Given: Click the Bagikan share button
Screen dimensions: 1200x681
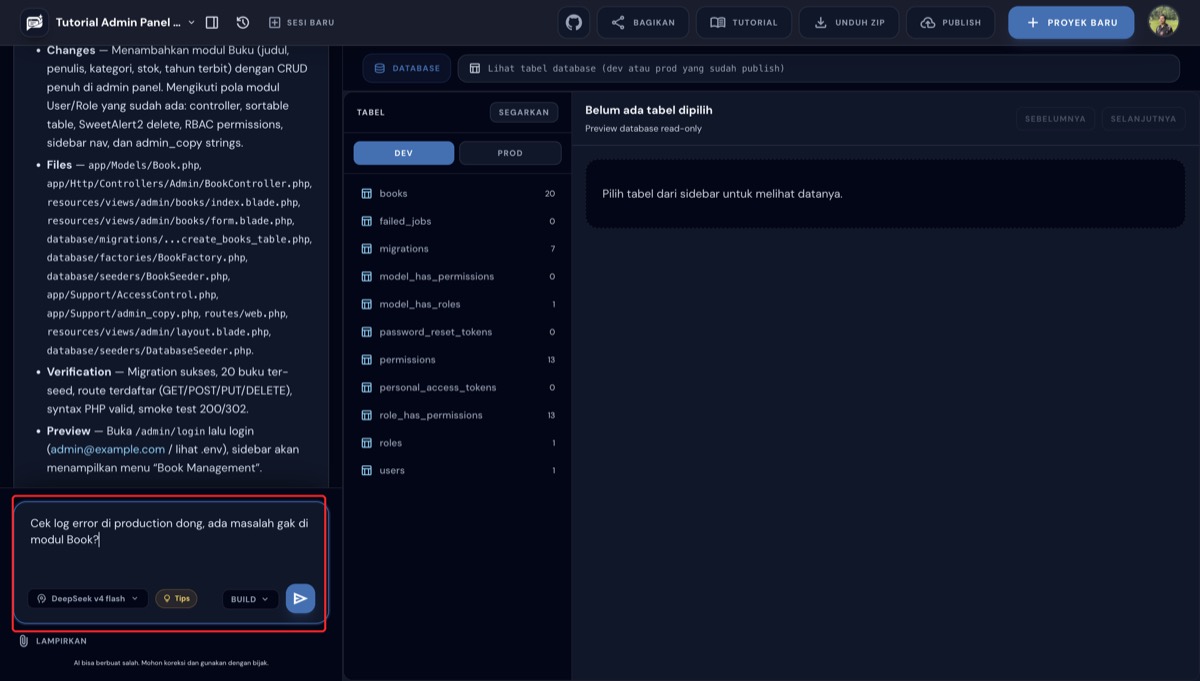Looking at the screenshot, I should coord(643,22).
